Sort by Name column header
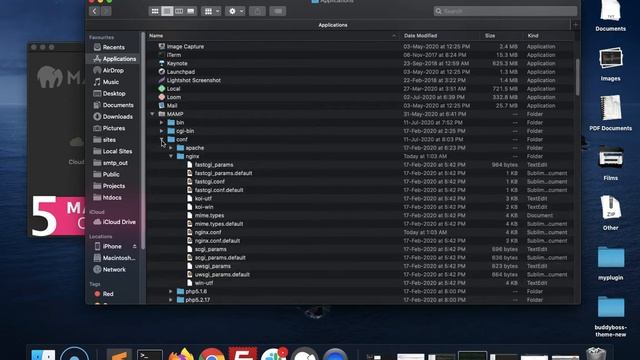 (273, 36)
